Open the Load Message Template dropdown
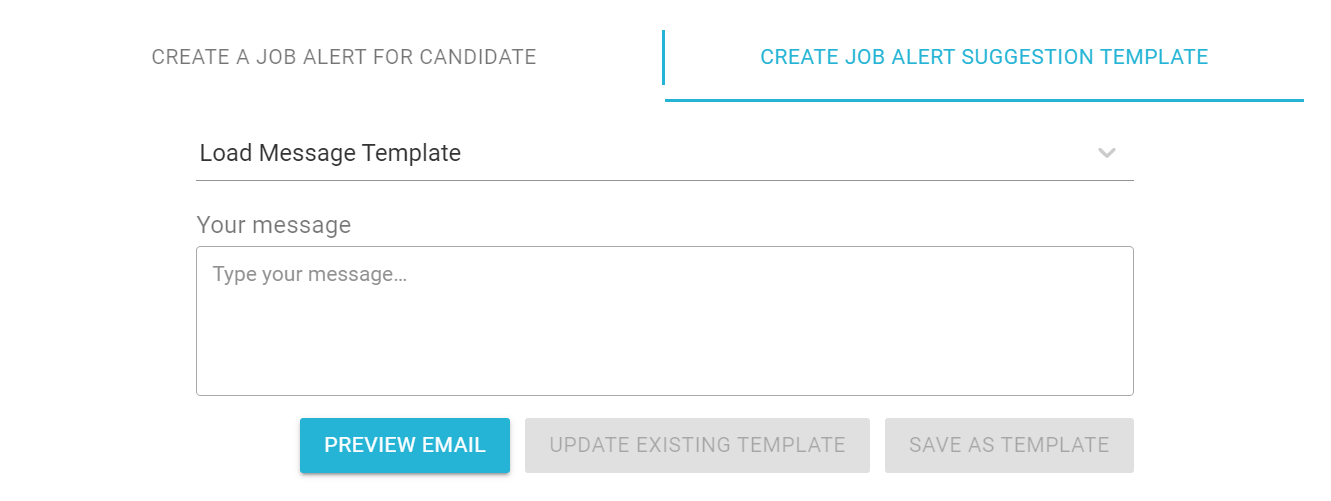This screenshot has width=1331, height=501. [665, 153]
